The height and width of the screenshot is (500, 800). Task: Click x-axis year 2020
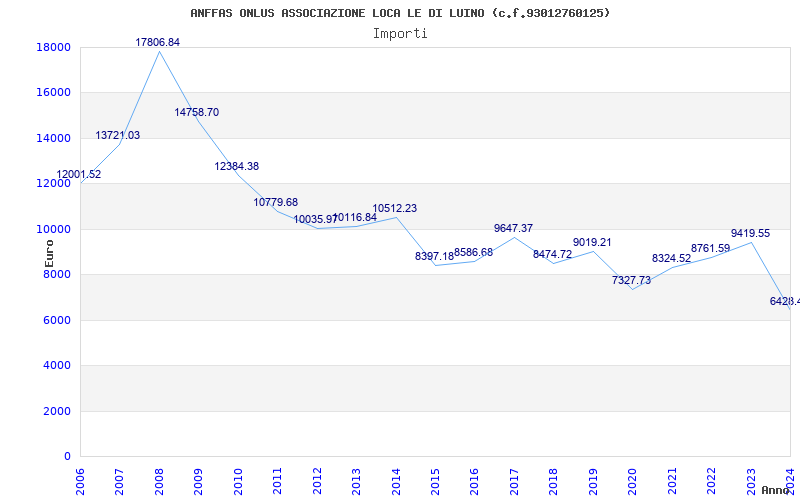point(633,482)
